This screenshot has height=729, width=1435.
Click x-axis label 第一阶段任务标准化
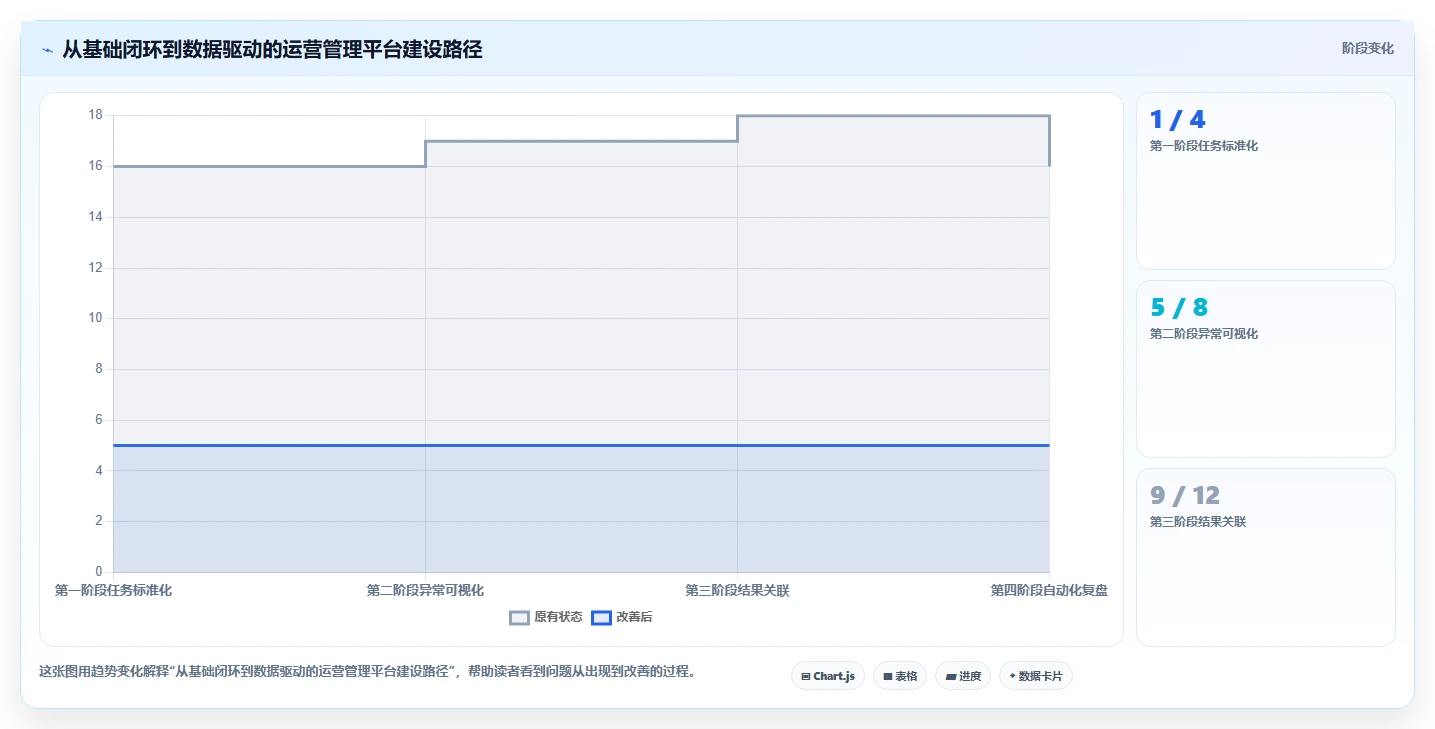coord(113,591)
